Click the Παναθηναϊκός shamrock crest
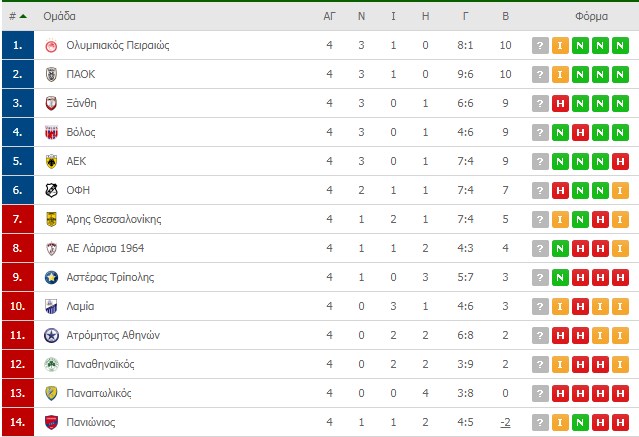 click(51, 364)
